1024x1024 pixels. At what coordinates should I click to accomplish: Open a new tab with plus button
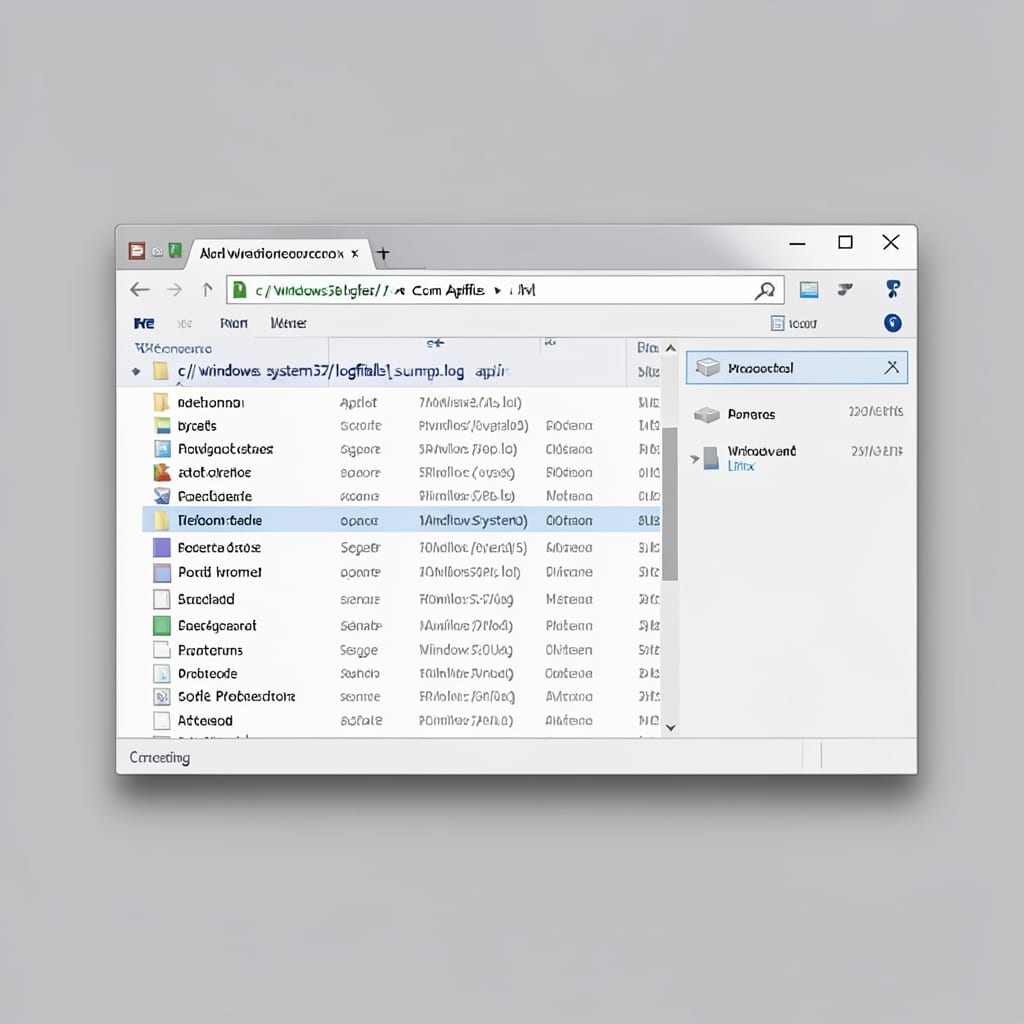(383, 253)
